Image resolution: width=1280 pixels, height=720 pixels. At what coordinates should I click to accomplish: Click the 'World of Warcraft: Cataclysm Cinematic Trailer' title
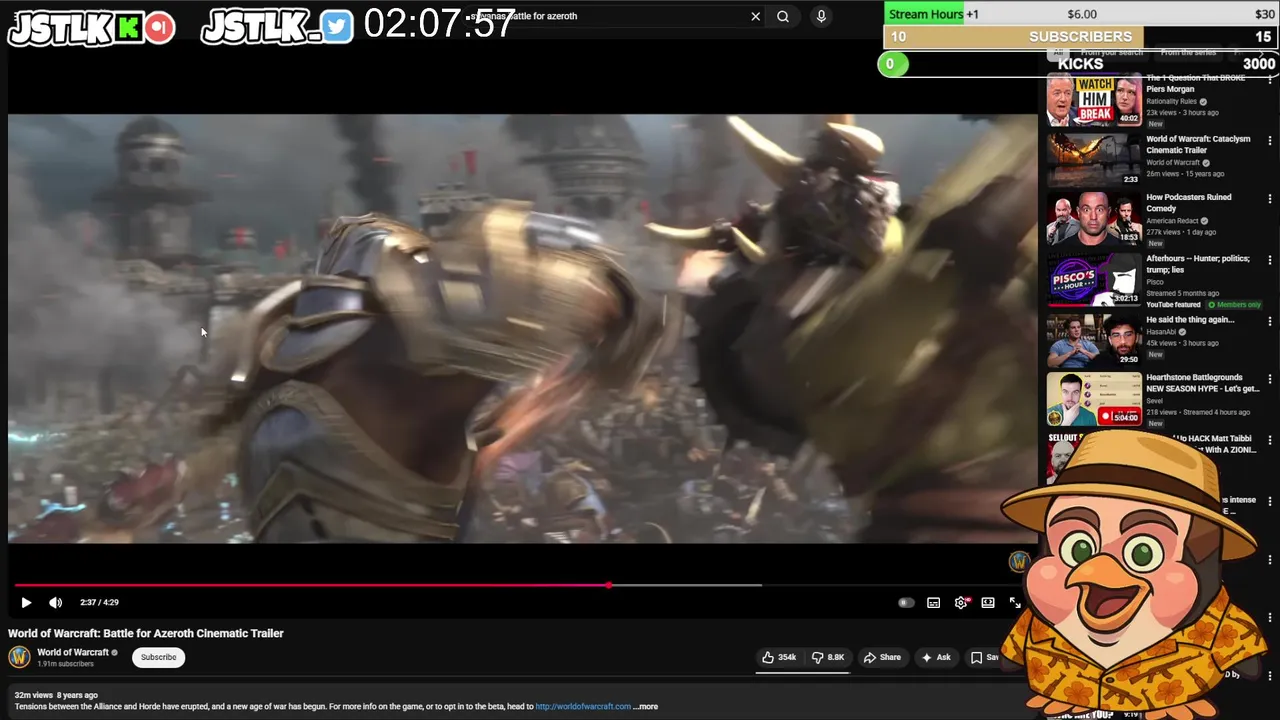1198,145
